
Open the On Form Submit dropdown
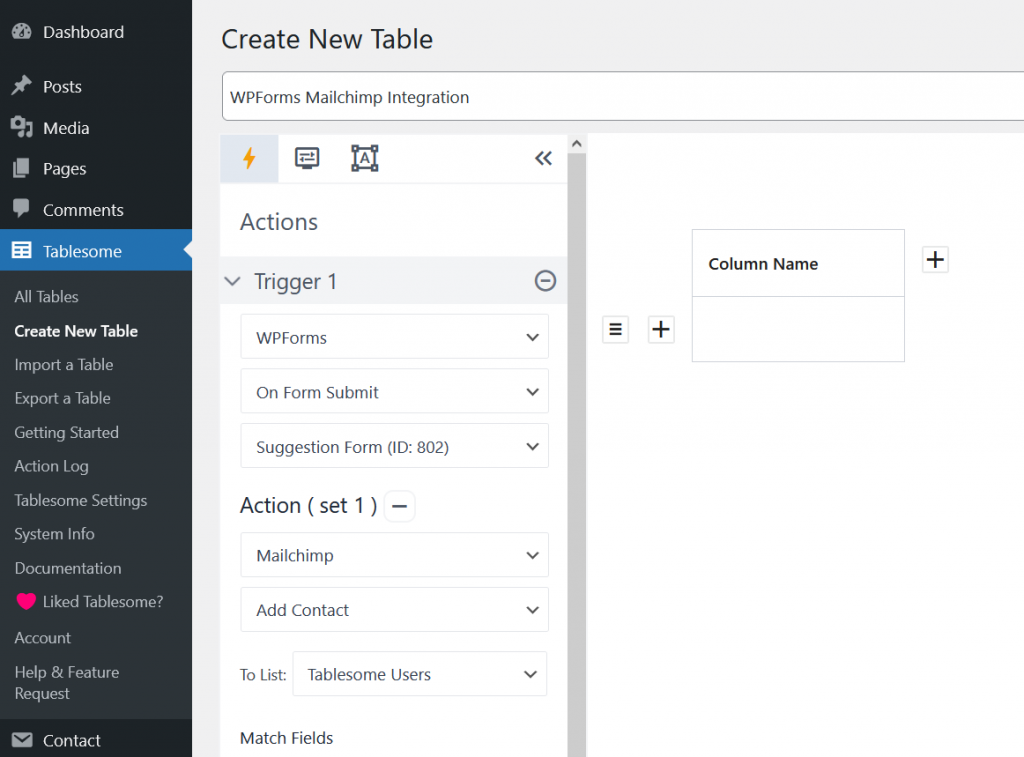394,392
